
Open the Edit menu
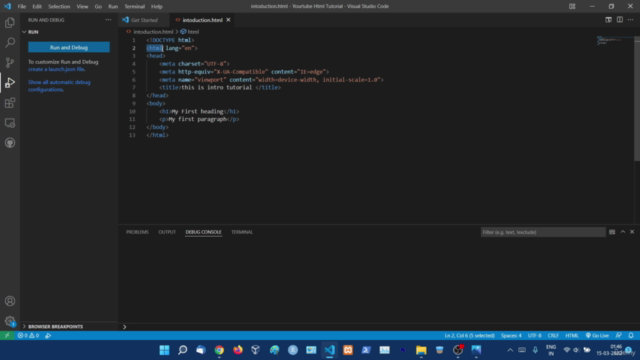coord(37,6)
